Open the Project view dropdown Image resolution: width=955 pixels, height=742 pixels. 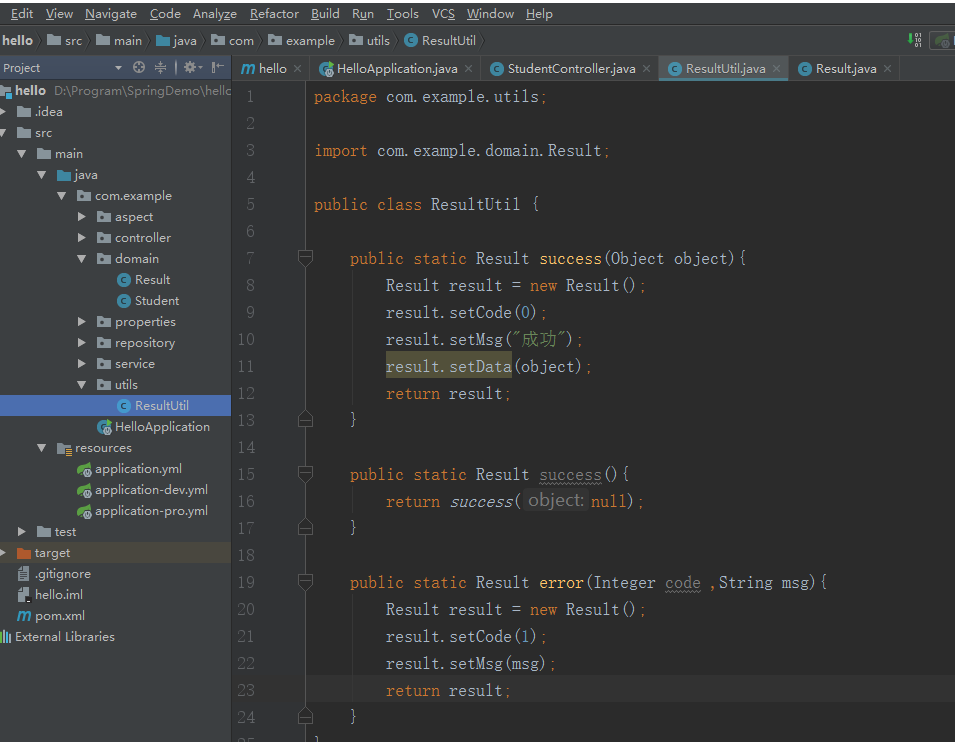point(118,68)
